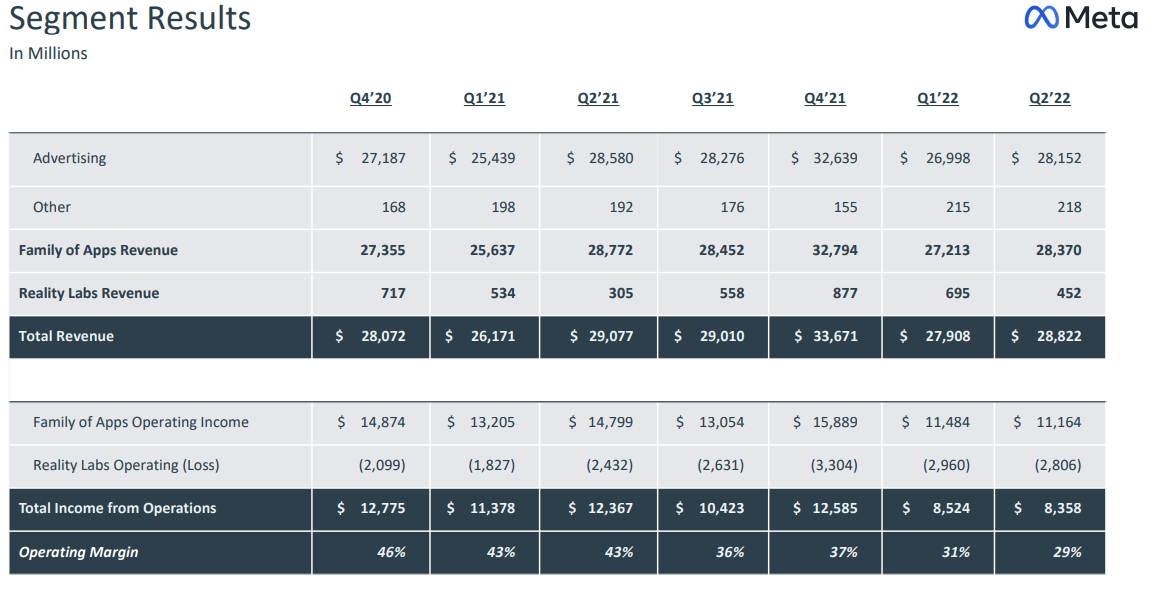The height and width of the screenshot is (589, 1149).
Task: Select the Q4'20 column header
Action: (x=371, y=98)
